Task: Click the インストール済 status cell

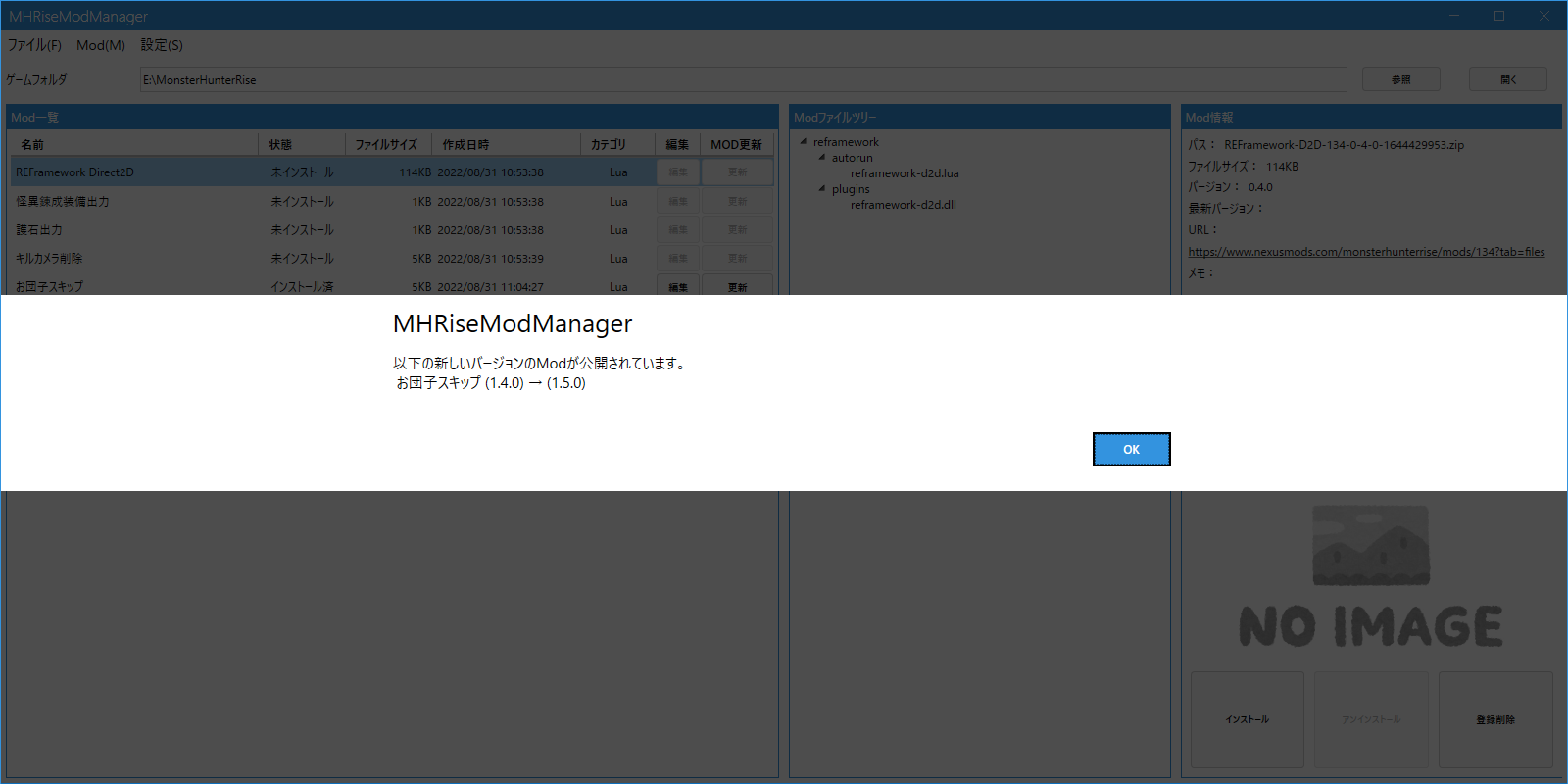Action: [302, 287]
